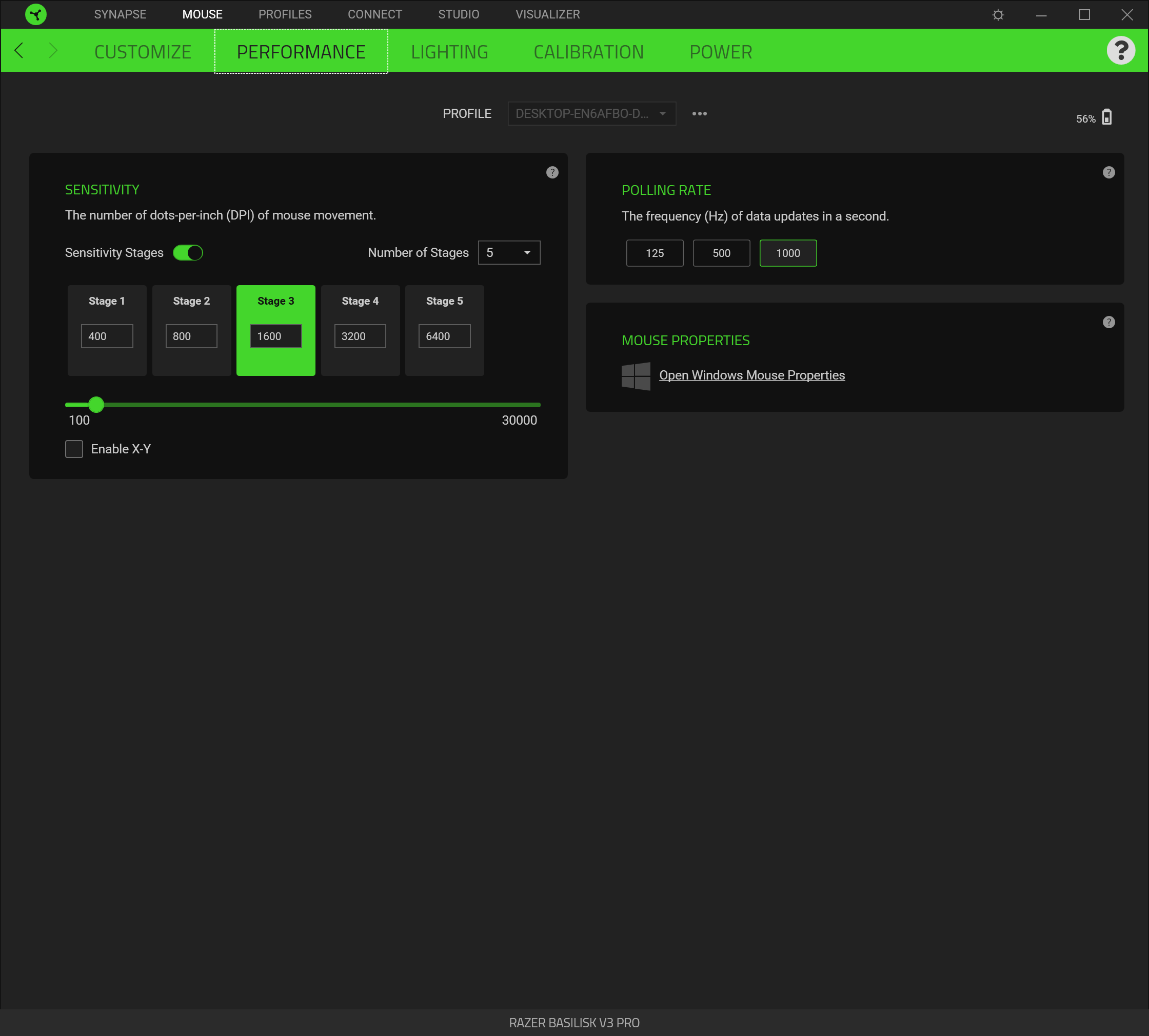Click the Razer logo icon
This screenshot has width=1149, height=1036.
[x=35, y=14]
